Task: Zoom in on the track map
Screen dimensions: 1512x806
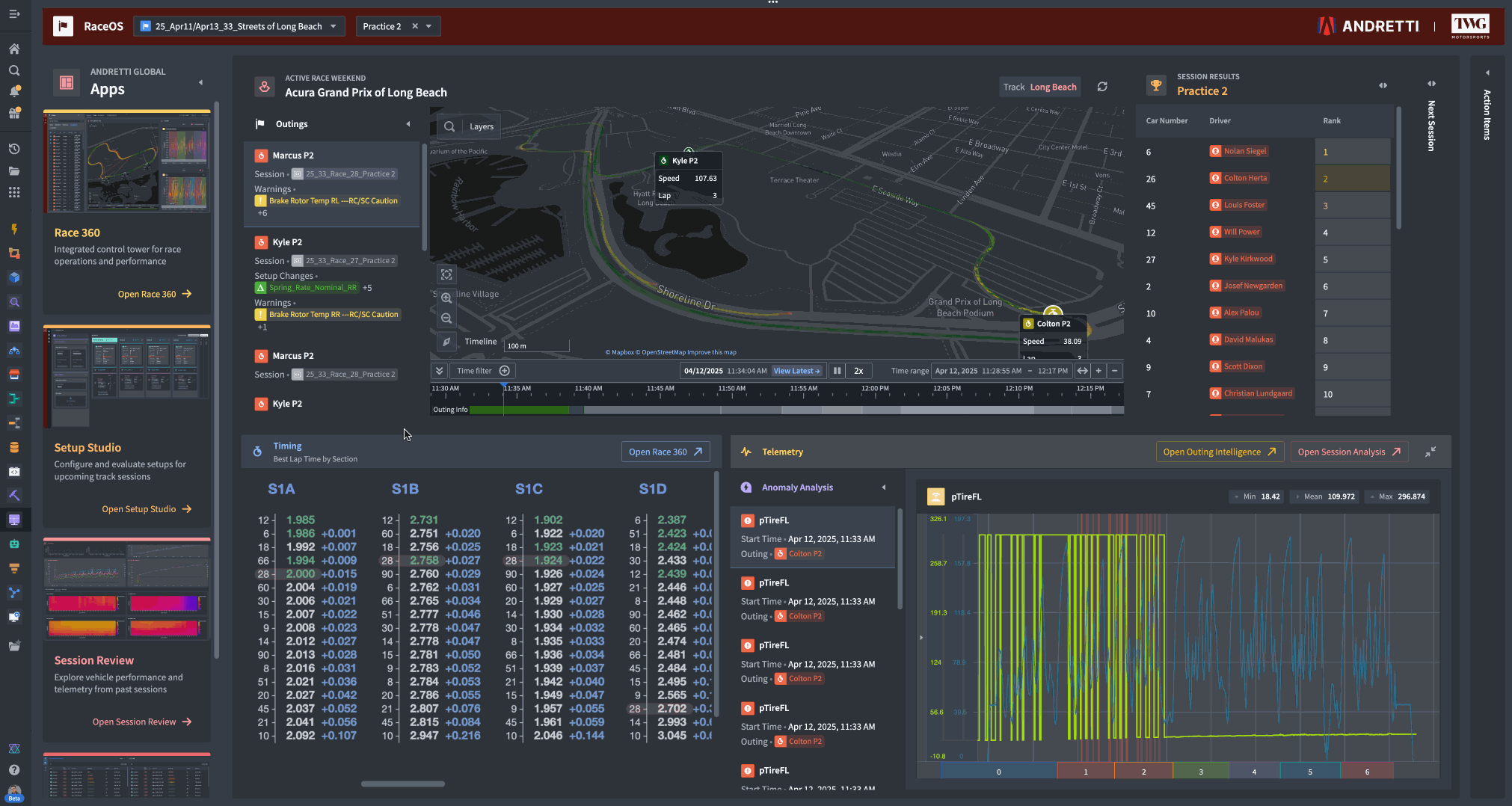Action: (446, 298)
